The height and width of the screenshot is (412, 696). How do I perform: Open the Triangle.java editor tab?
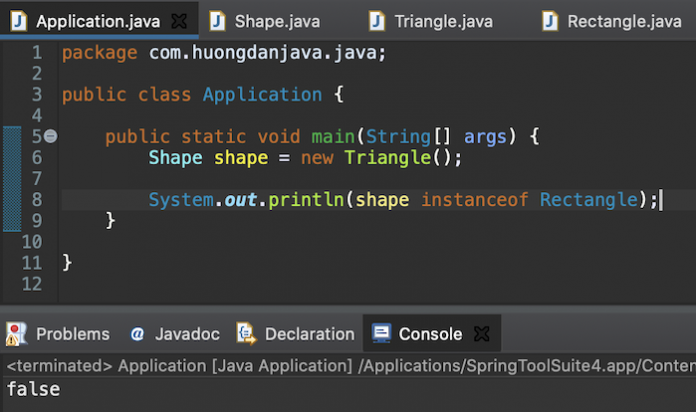(443, 21)
